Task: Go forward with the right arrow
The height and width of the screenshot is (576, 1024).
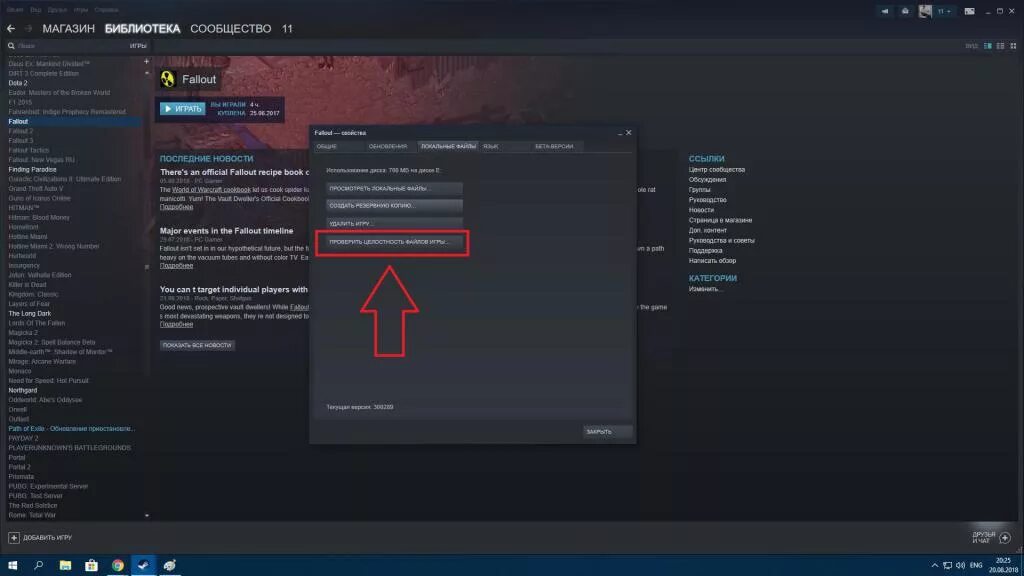Action: [x=28, y=29]
